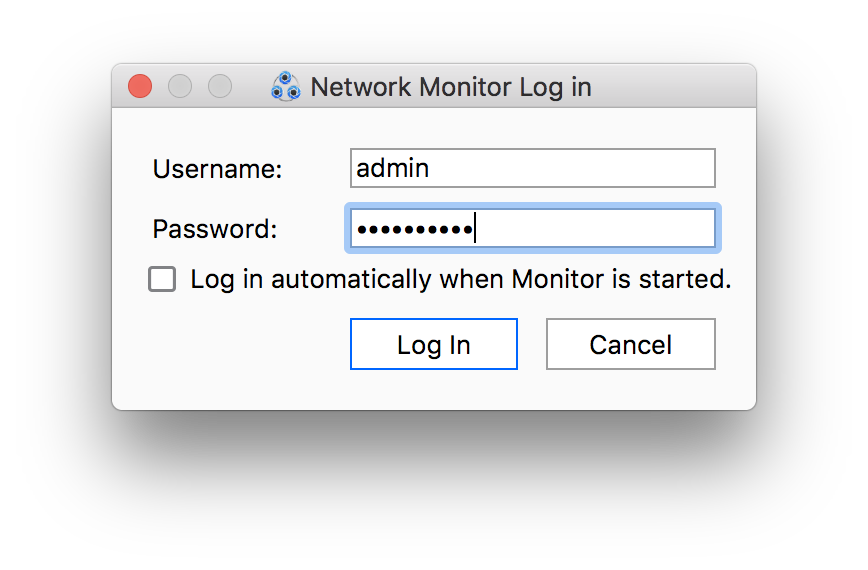Click the grayed-out minimize window button
Screen dimensions: 868x570
click(180, 87)
